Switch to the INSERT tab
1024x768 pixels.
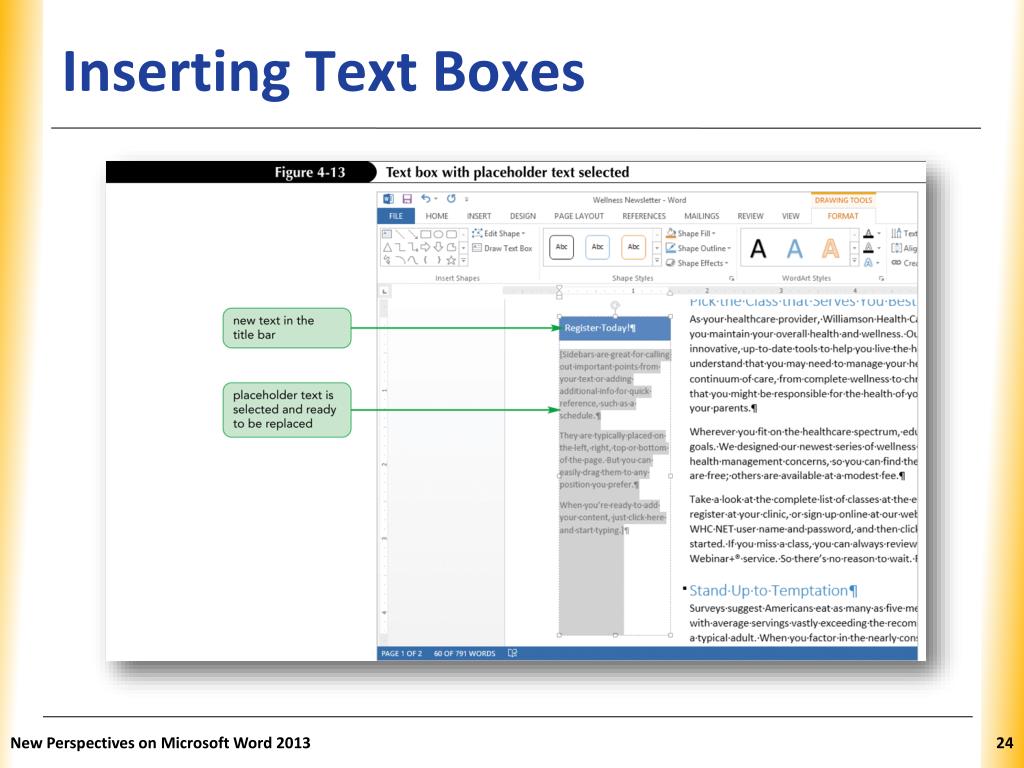tap(479, 216)
